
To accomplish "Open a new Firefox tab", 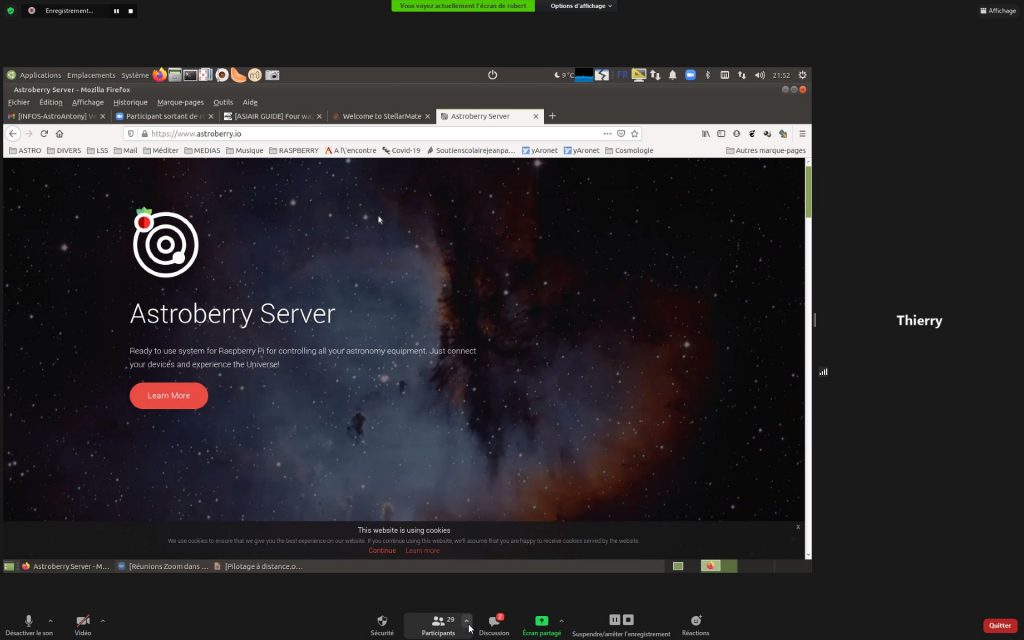I will 552,116.
